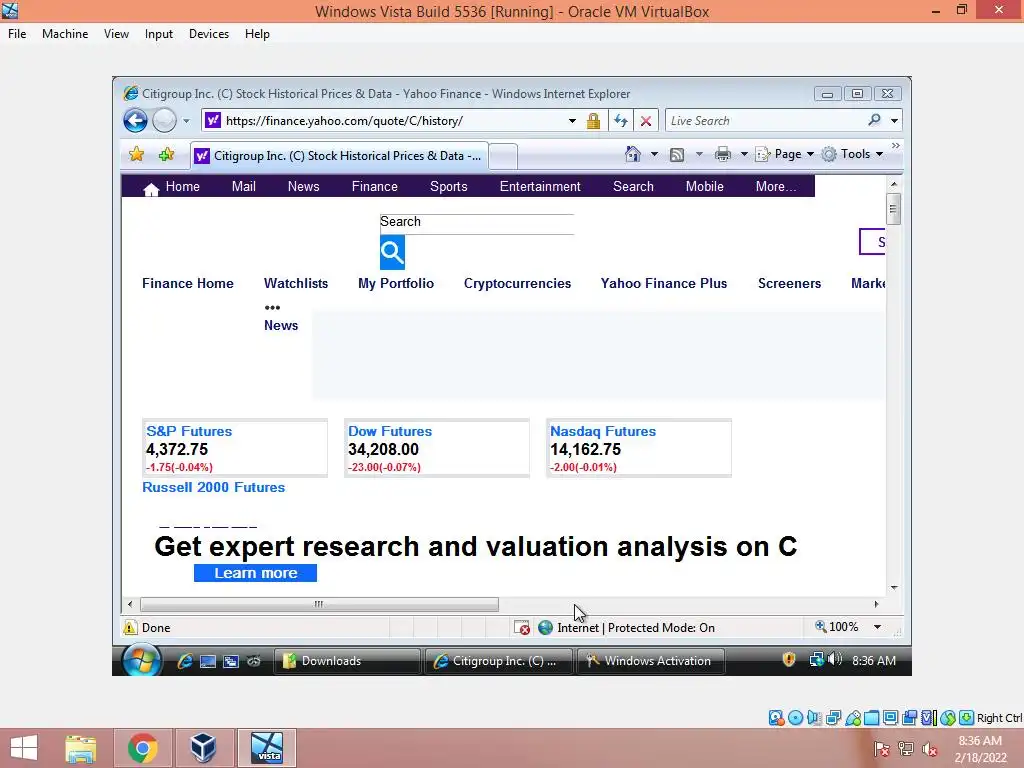1024x768 pixels.
Task: Click VirtualBox keyboard capture arrow indicator
Action: coord(967,718)
